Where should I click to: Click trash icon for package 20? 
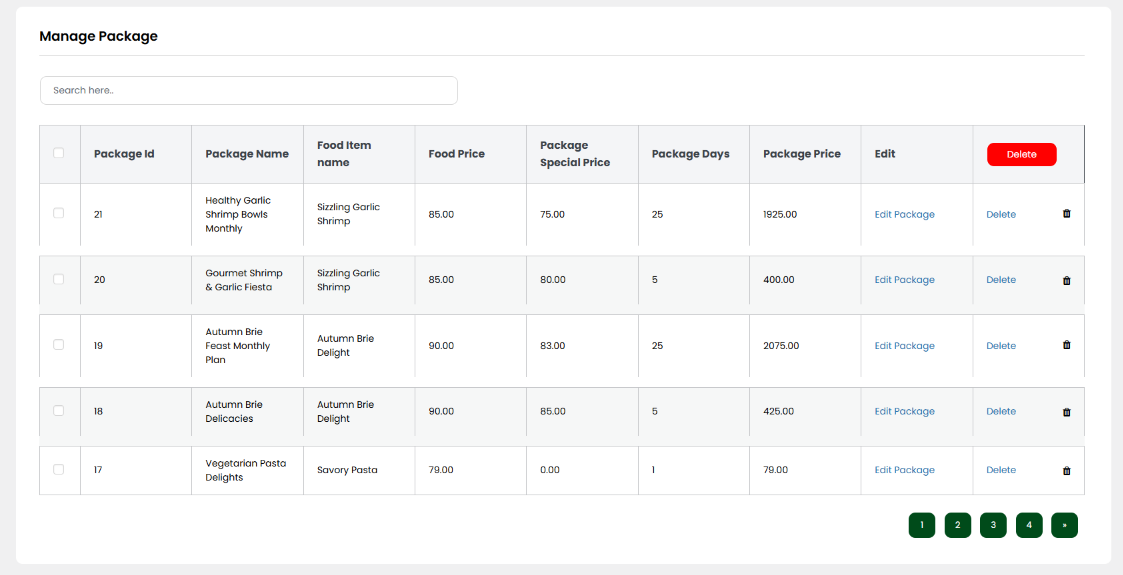pyautogui.click(x=1066, y=280)
